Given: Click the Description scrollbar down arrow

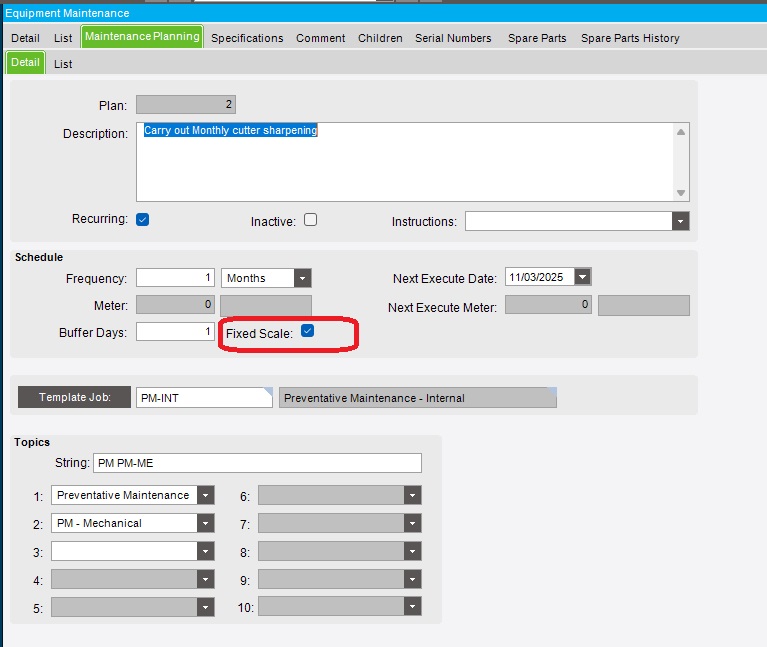Looking at the screenshot, I should tap(681, 193).
